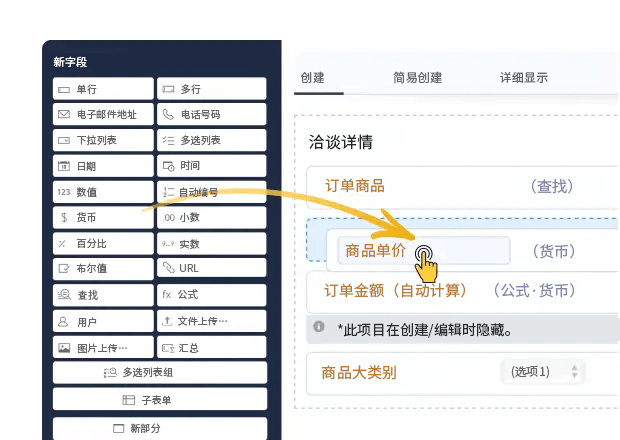The width and height of the screenshot is (620, 440).
Task: Click the percent icon for 百分比
Action: (62, 244)
